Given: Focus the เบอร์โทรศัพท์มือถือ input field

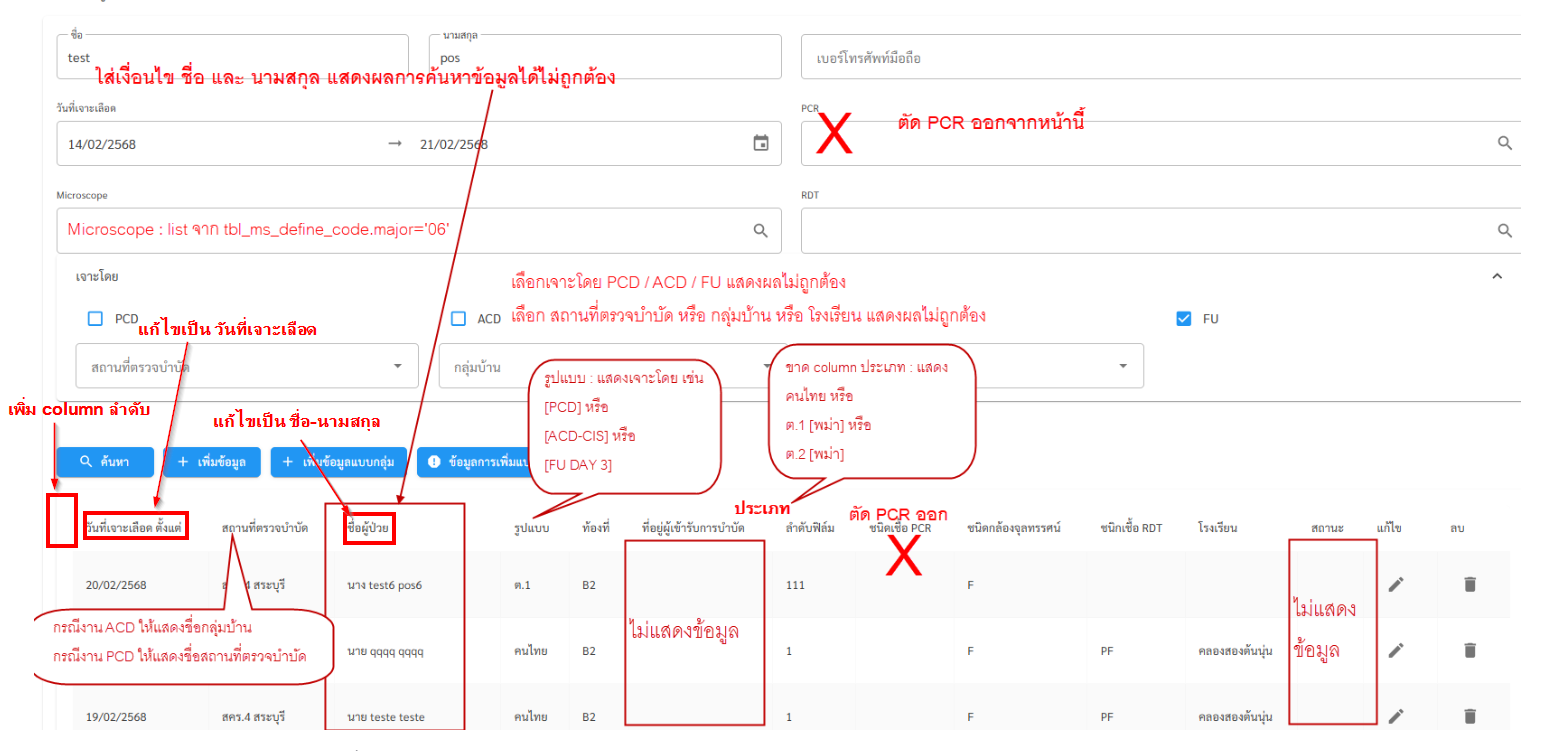Looking at the screenshot, I should coord(1160,58).
